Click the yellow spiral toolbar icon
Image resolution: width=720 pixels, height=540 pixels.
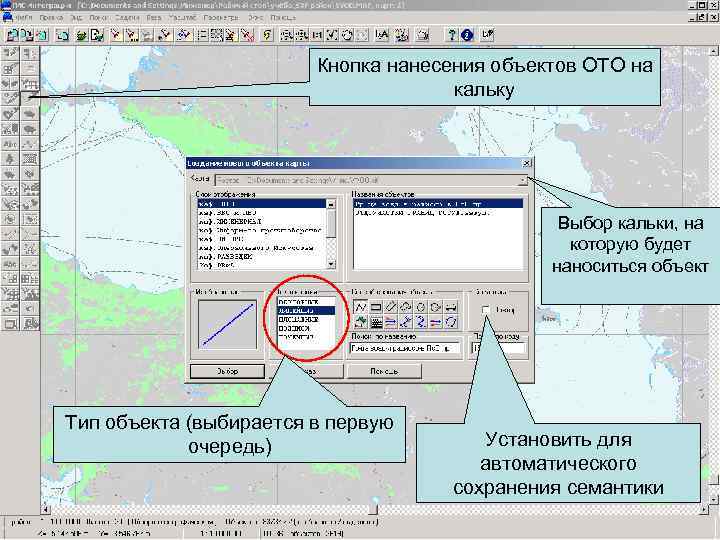[x=267, y=35]
